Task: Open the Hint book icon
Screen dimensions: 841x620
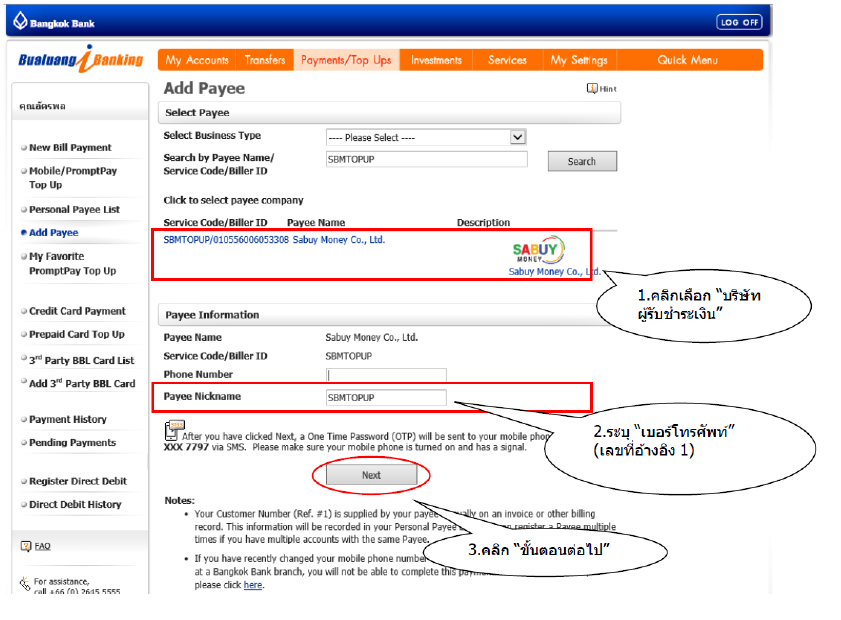Action: pos(592,88)
